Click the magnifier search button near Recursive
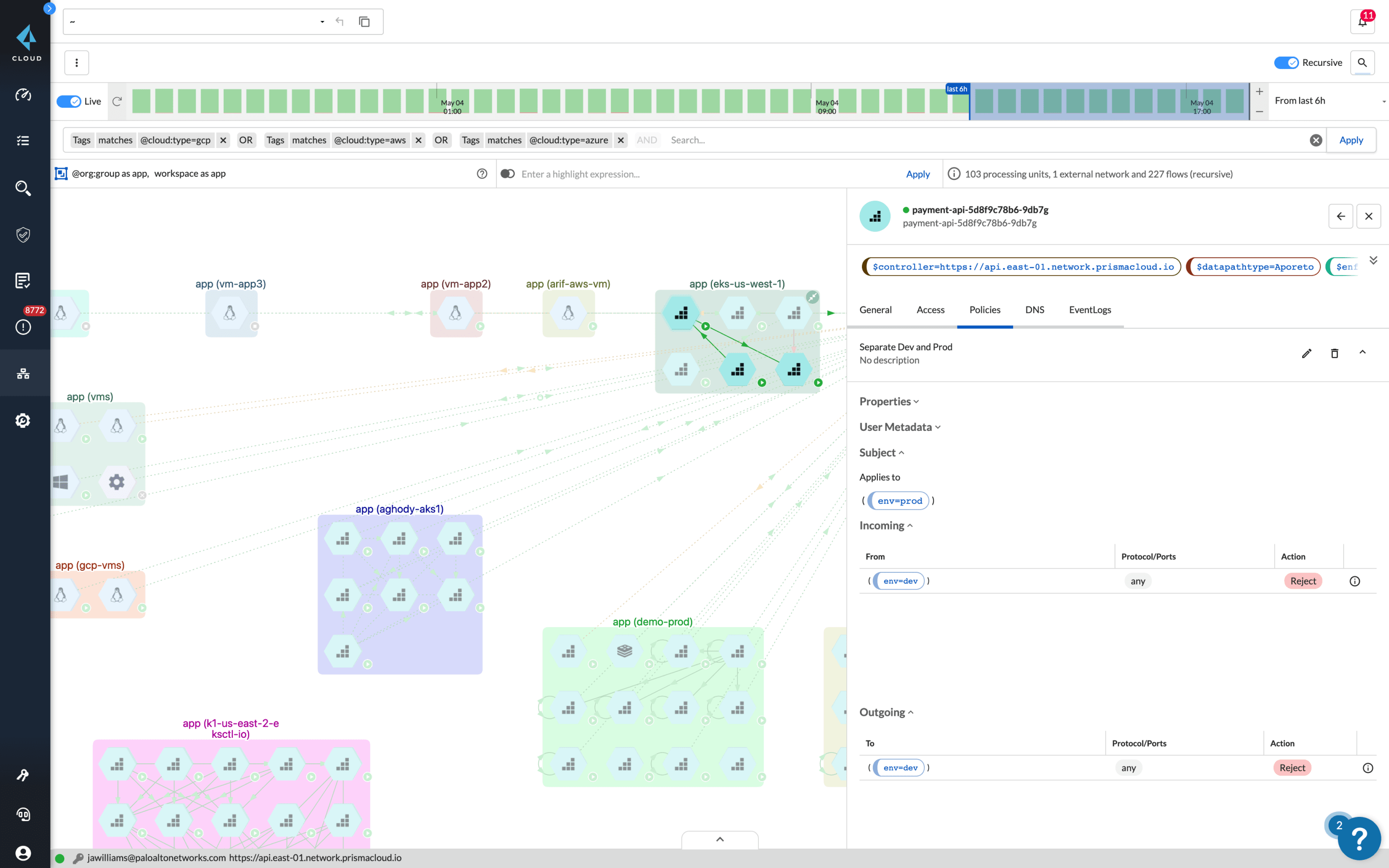This screenshot has width=1389, height=868. pos(1362,63)
